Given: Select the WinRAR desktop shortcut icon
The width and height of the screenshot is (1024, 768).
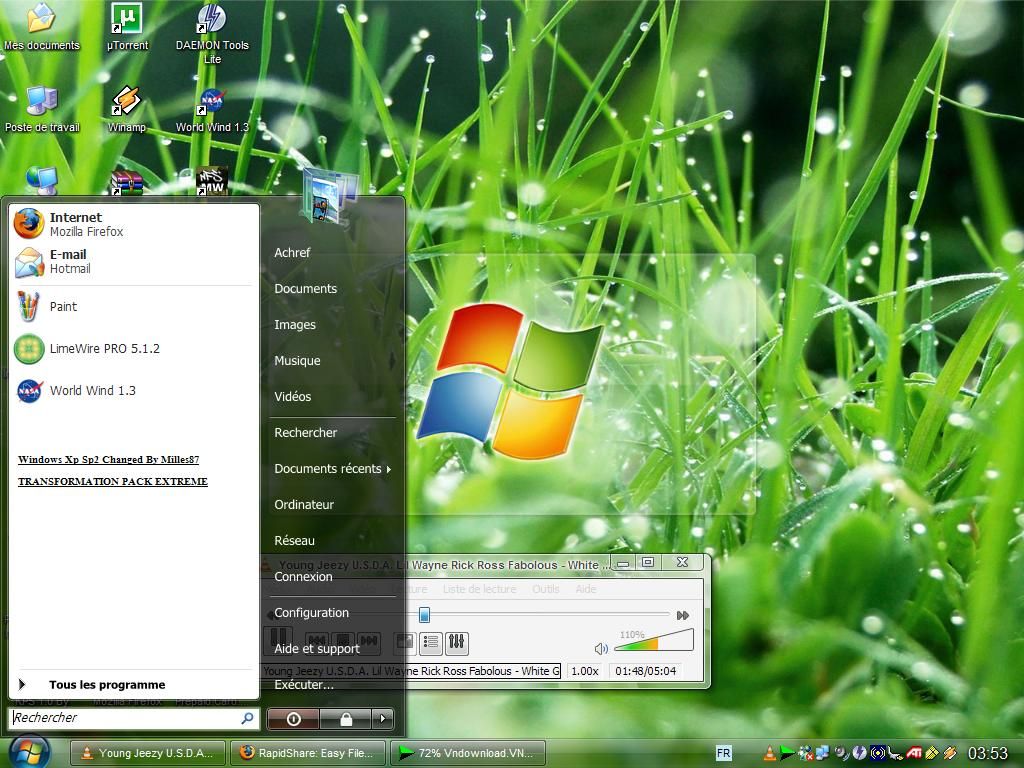Looking at the screenshot, I should click(x=127, y=182).
